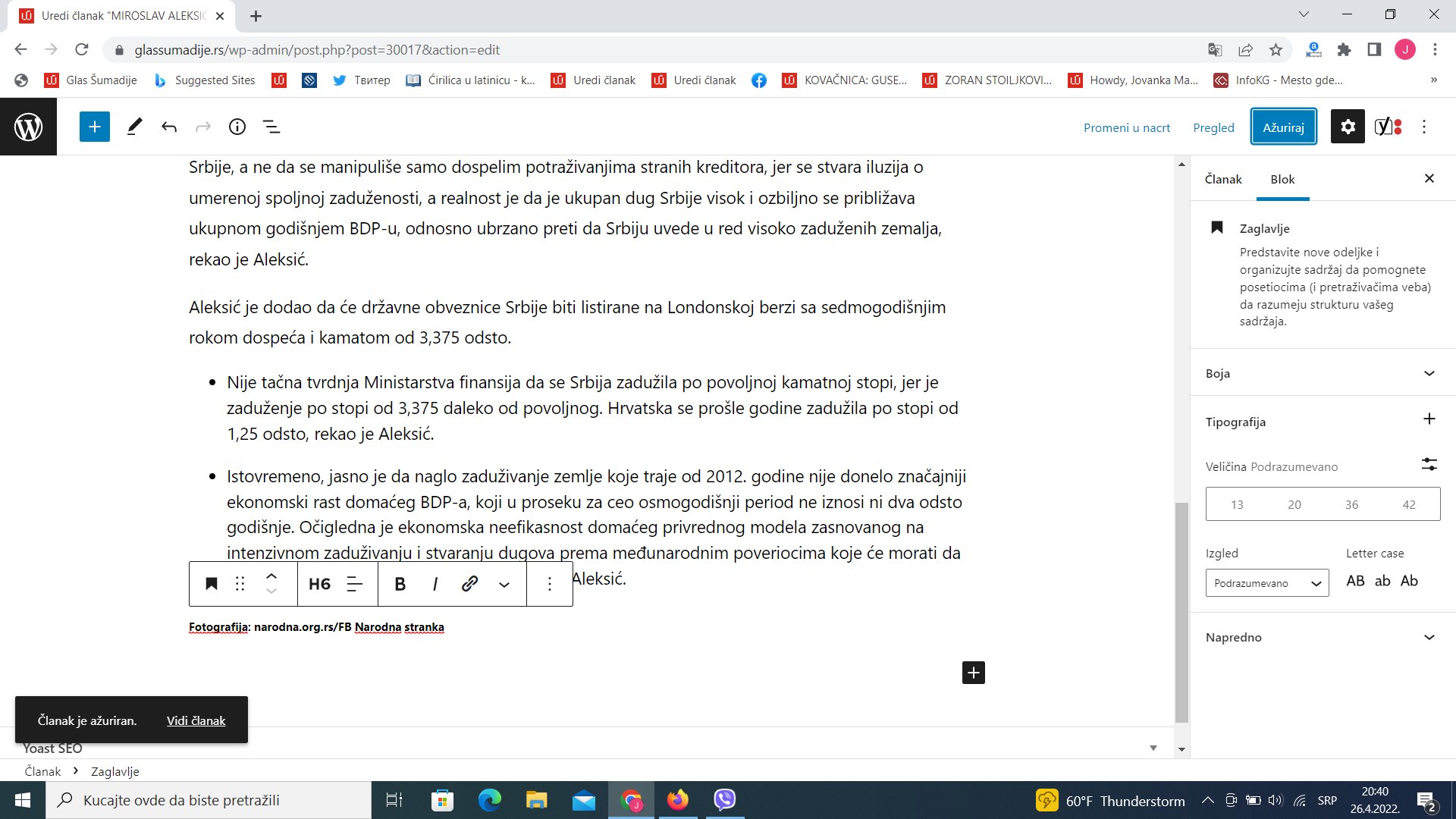The width and height of the screenshot is (1456, 819).
Task: Undo the last edit
Action: tap(168, 127)
